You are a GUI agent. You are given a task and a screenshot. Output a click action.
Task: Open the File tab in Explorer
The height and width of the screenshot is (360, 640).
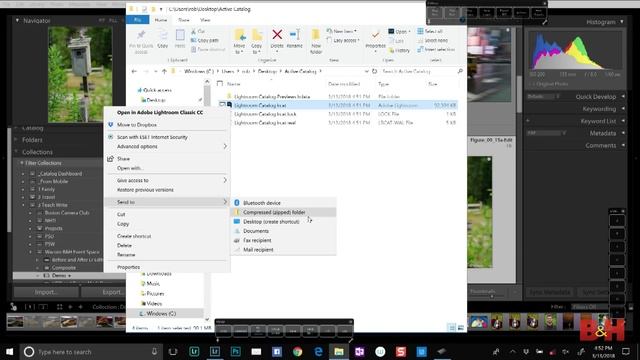point(138,20)
